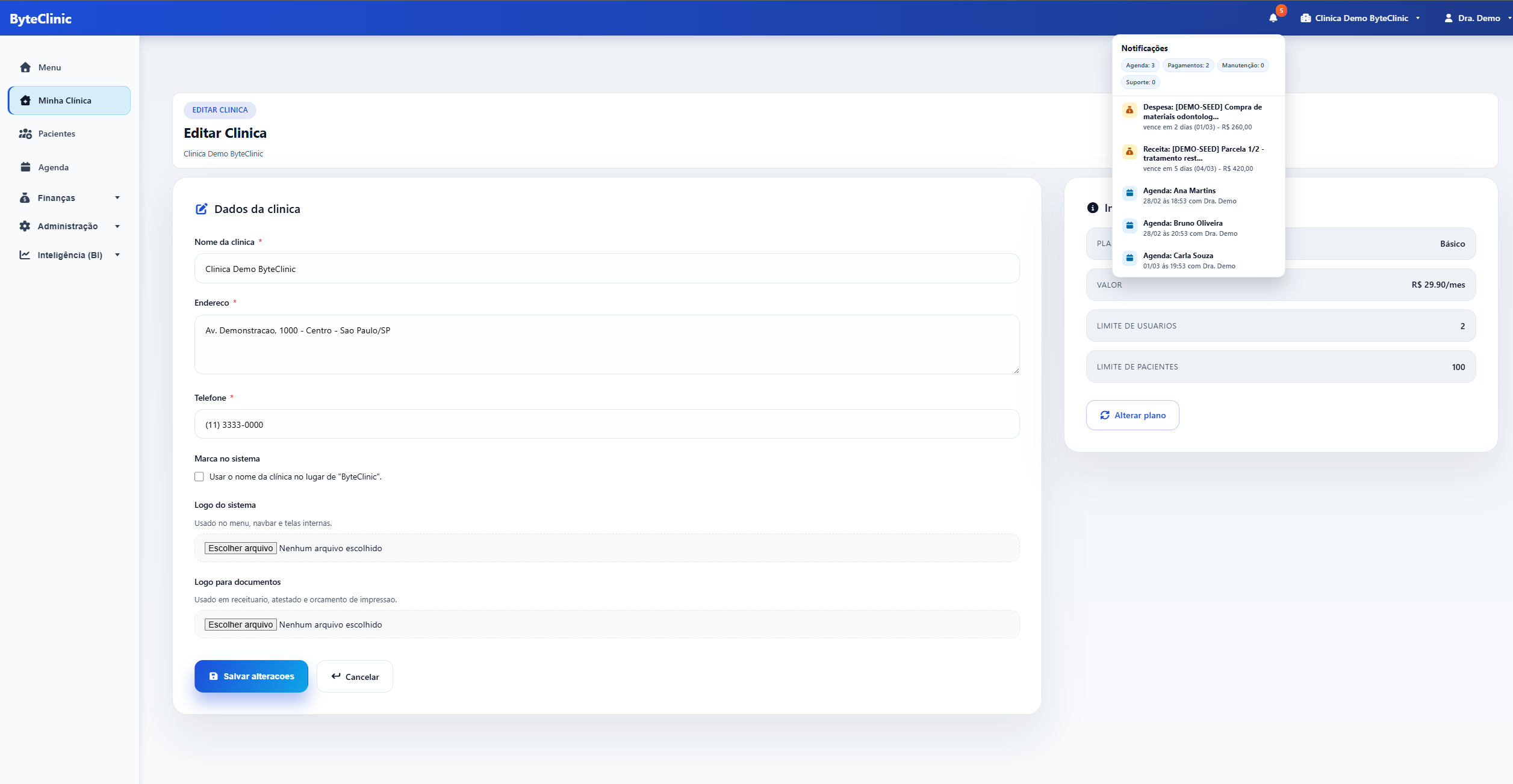Click the Carla Souza agenda calendar icon

(1129, 258)
